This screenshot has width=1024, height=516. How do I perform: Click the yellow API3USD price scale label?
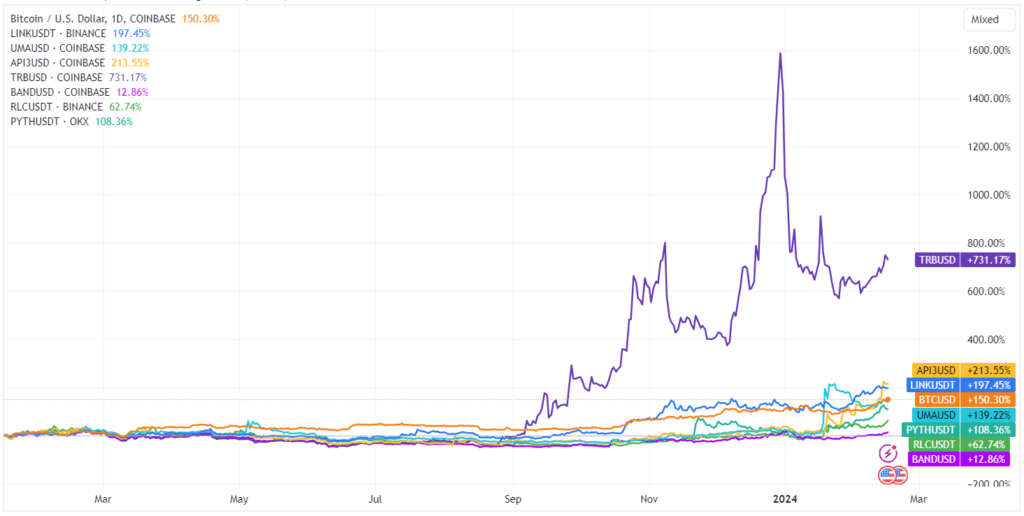point(964,370)
